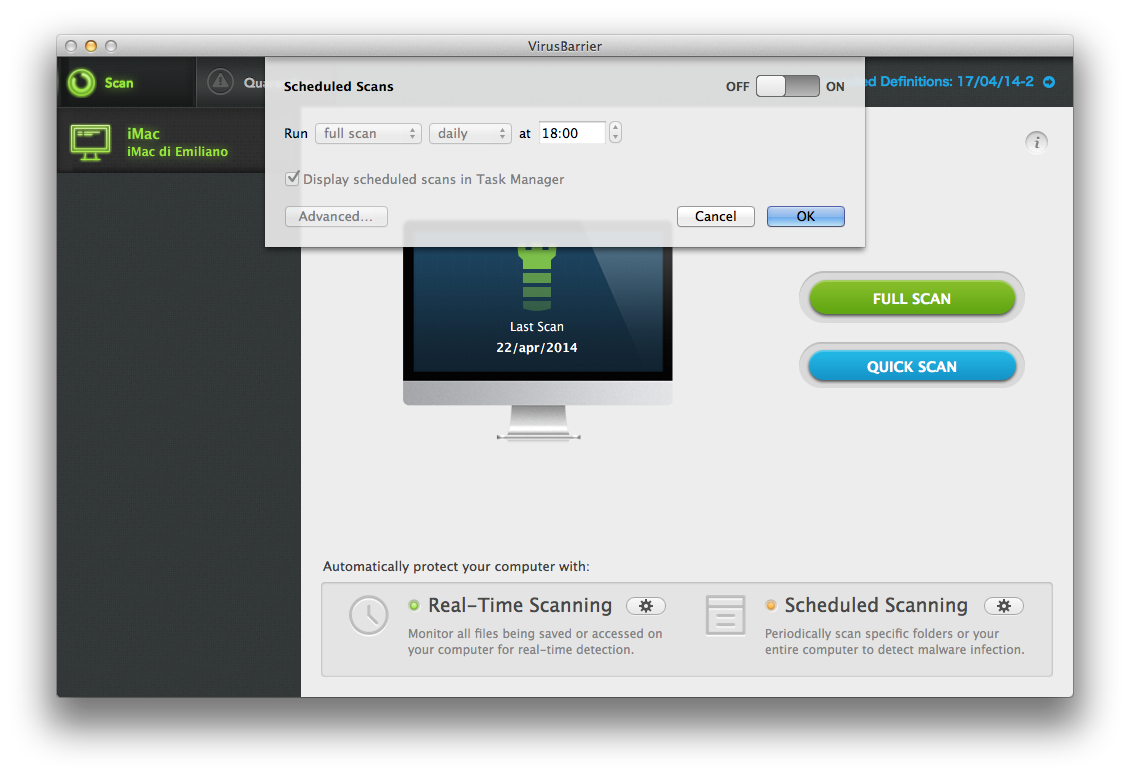Click the time stepper arrows

(615, 133)
